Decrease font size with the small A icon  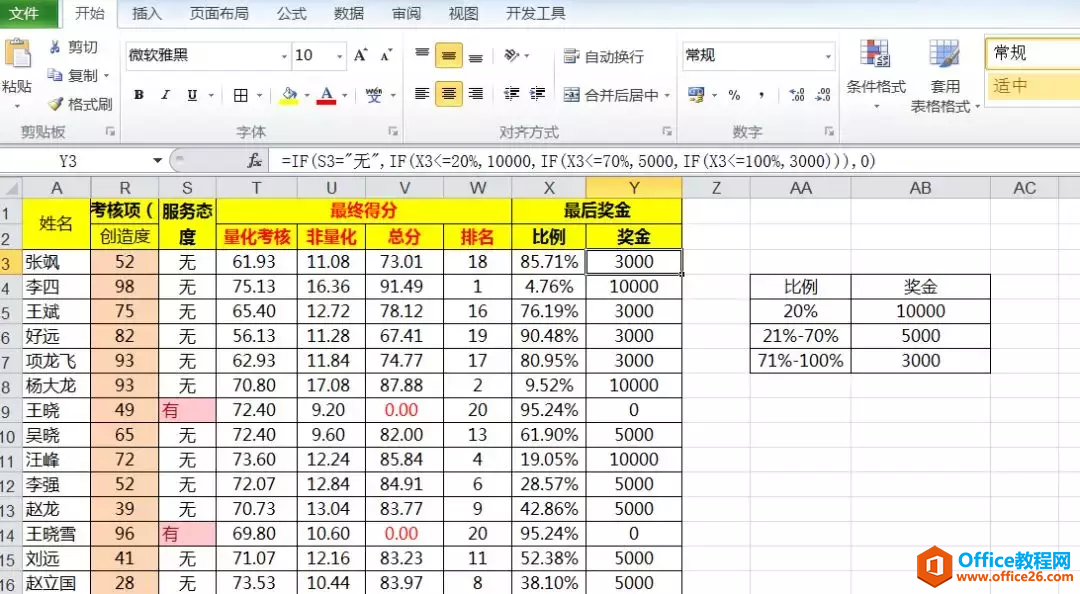coord(386,55)
